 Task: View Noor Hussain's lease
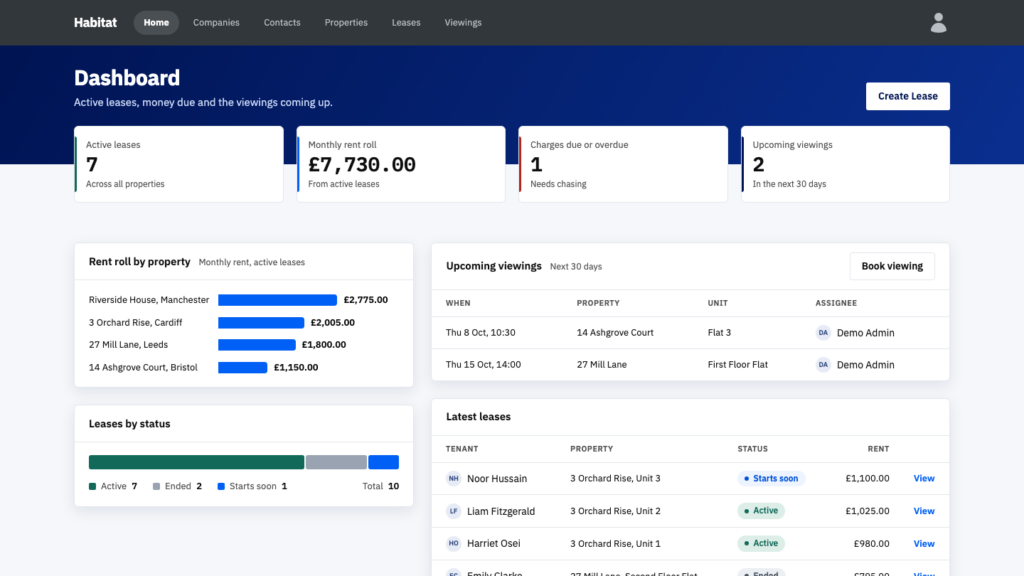click(x=923, y=478)
